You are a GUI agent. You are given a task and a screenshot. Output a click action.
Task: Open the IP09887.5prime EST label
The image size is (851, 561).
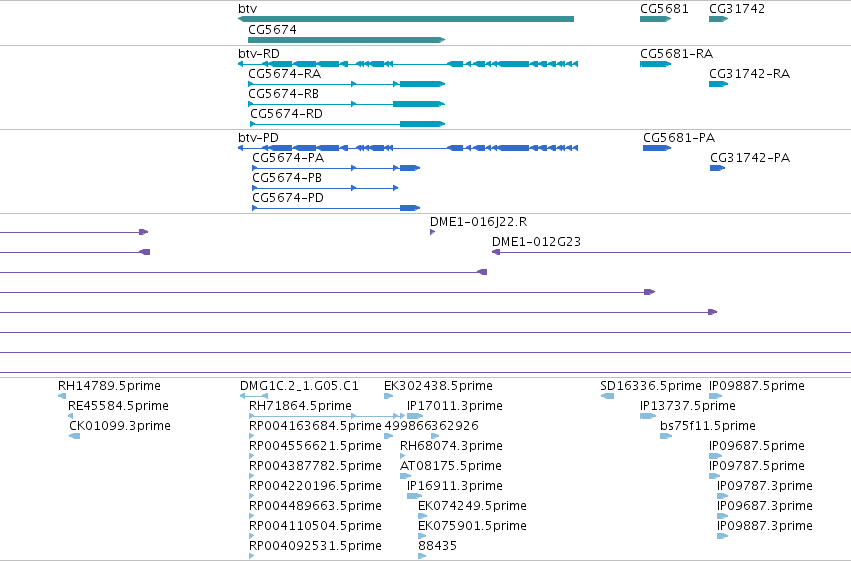(757, 386)
